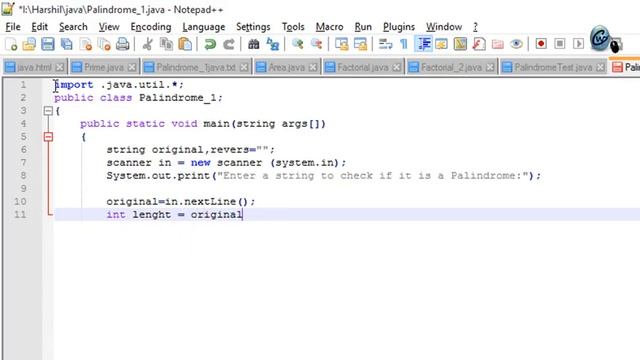Place cursor on 'public class Palindrome_1;' line
The image size is (640, 360).
138,98
